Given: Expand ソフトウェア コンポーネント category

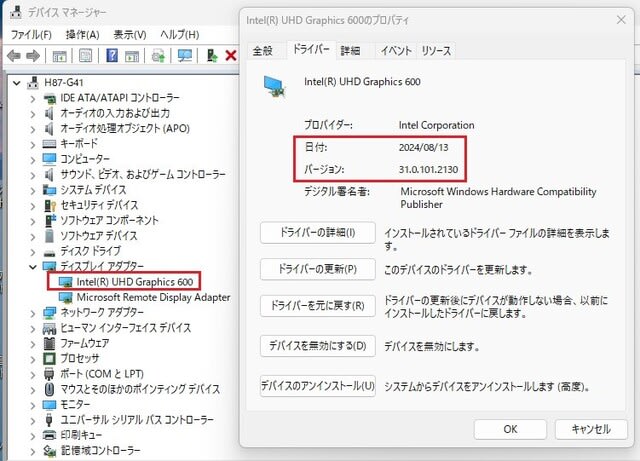Looking at the screenshot, I should (33, 221).
